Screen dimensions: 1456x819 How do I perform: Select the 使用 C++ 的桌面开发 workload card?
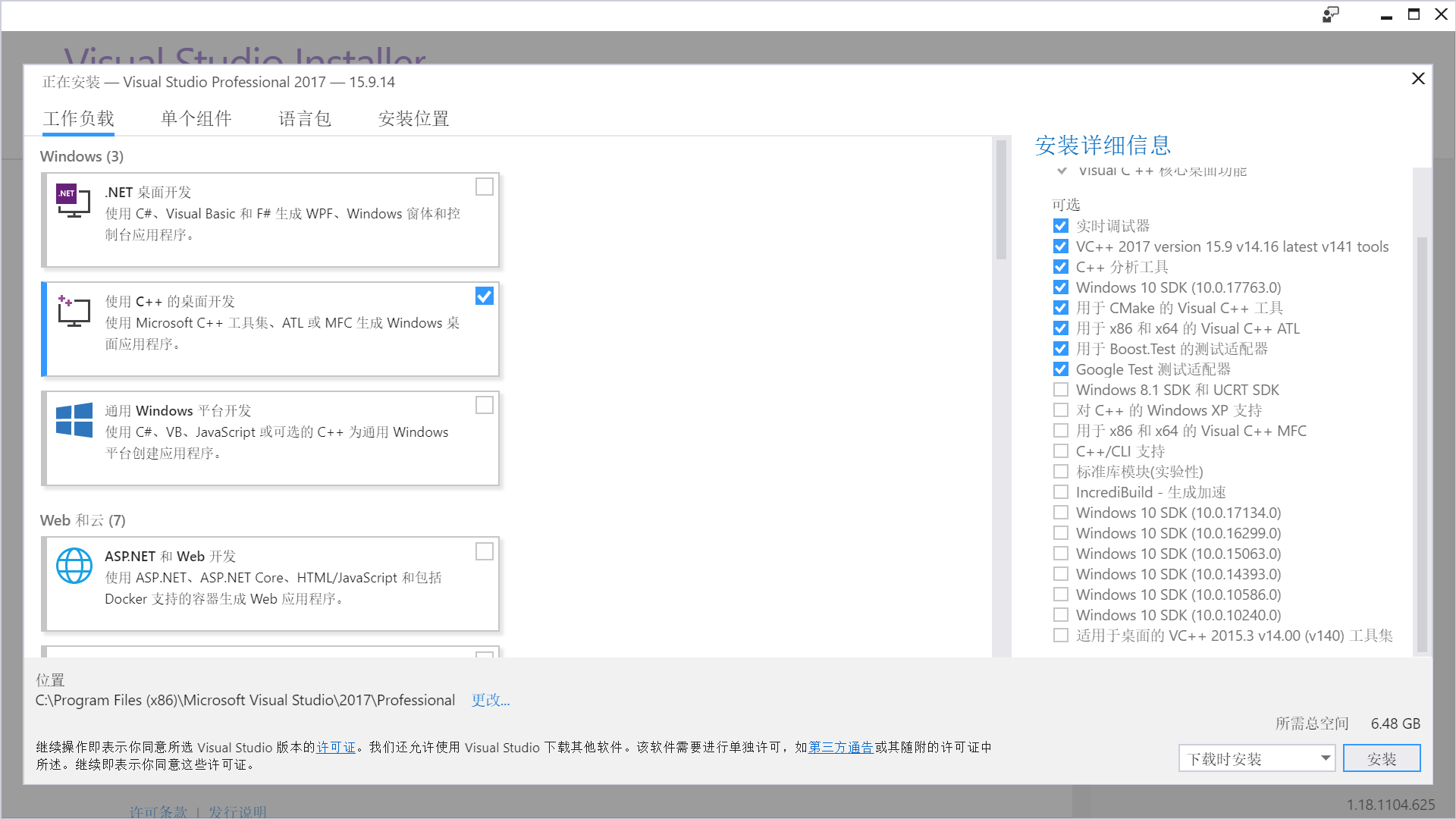[x=271, y=329]
